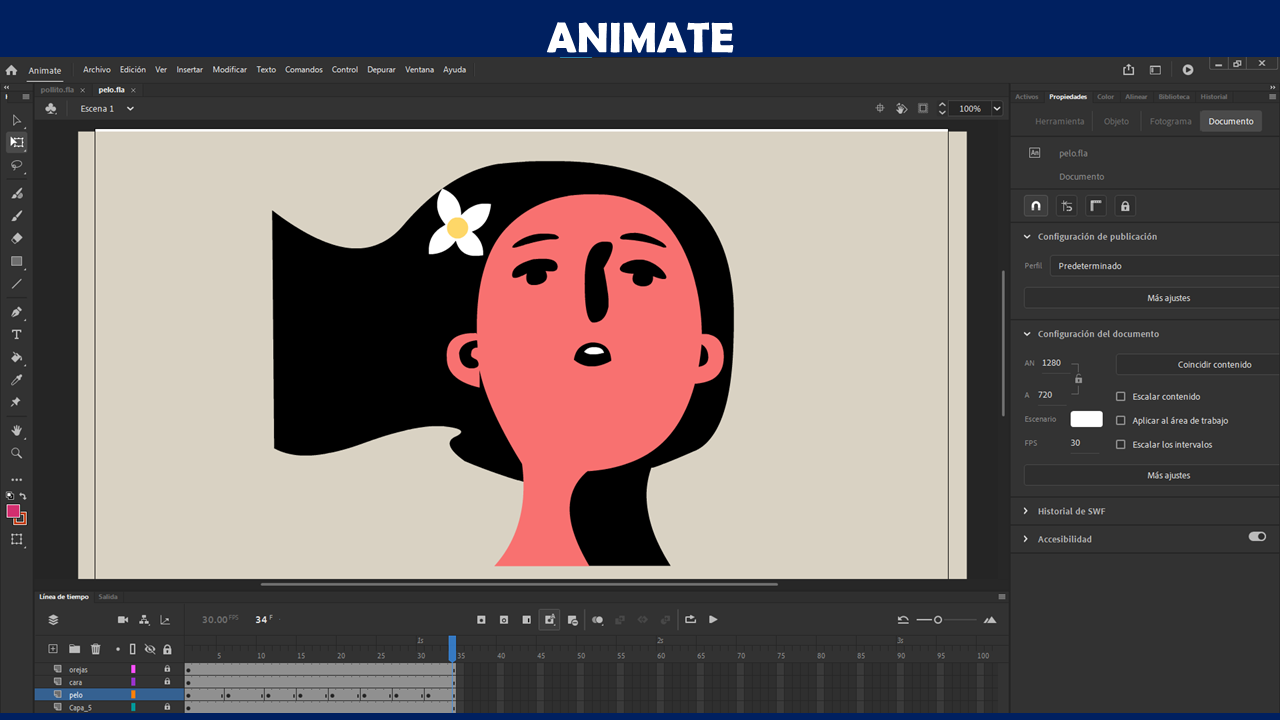Pick the Text tool in toolbar
The height and width of the screenshot is (720, 1280).
coord(17,335)
